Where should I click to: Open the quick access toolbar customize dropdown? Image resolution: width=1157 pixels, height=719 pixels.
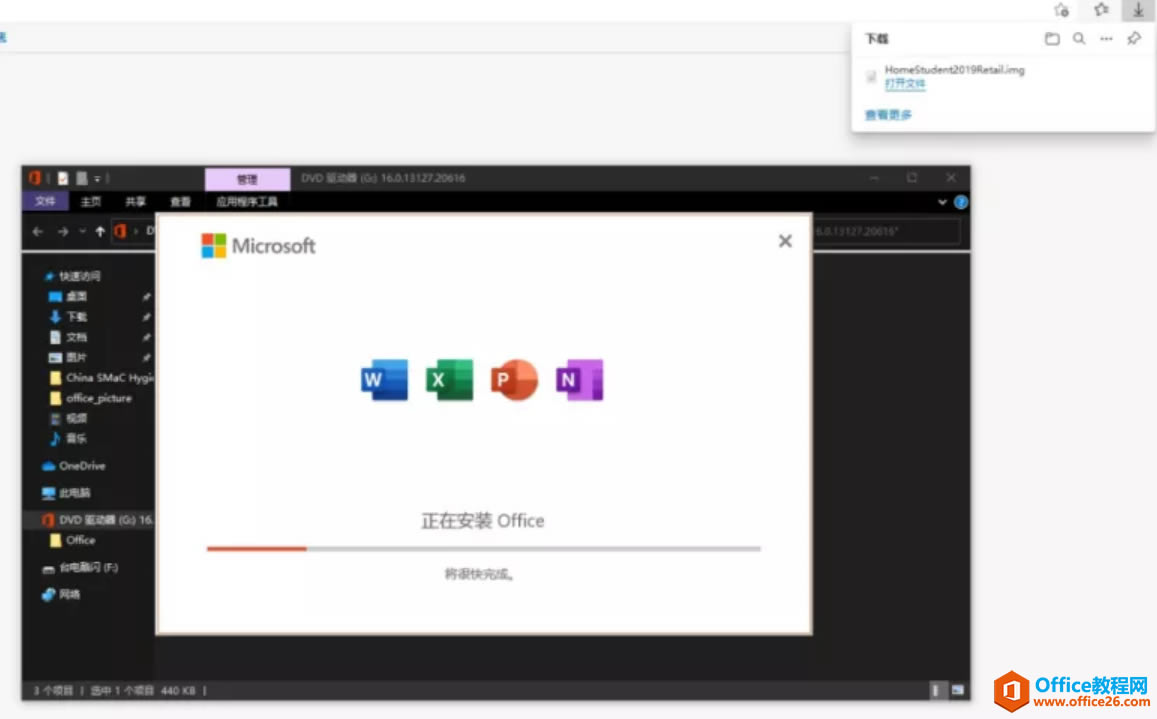pyautogui.click(x=97, y=179)
